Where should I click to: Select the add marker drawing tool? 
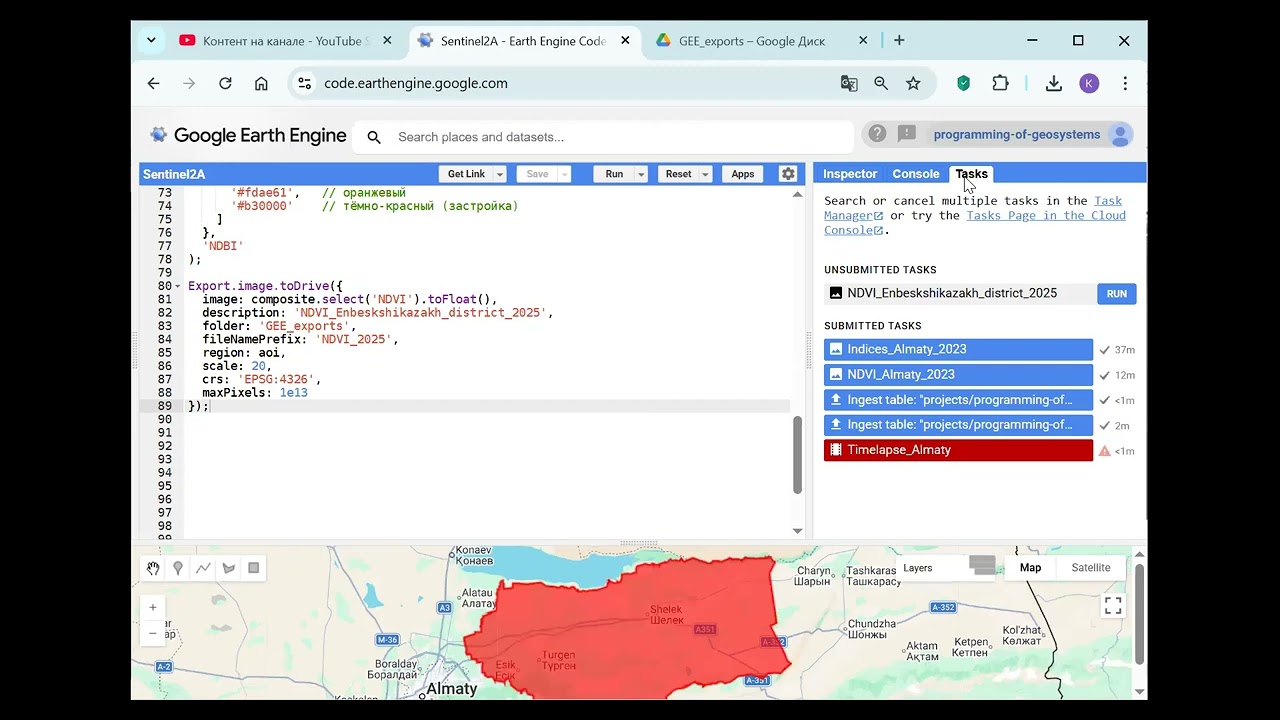coord(178,568)
